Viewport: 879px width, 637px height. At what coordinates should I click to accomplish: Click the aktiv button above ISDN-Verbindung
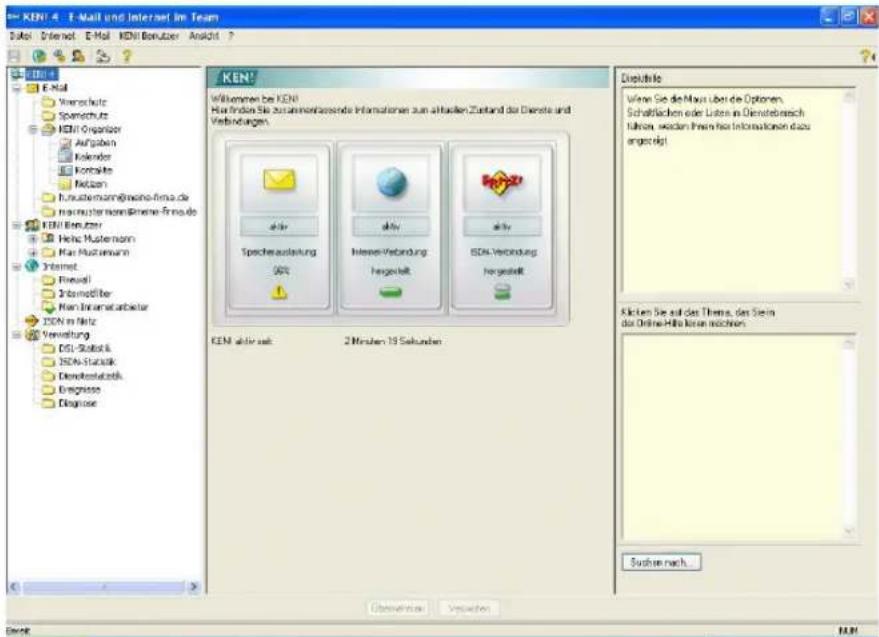pos(502,226)
